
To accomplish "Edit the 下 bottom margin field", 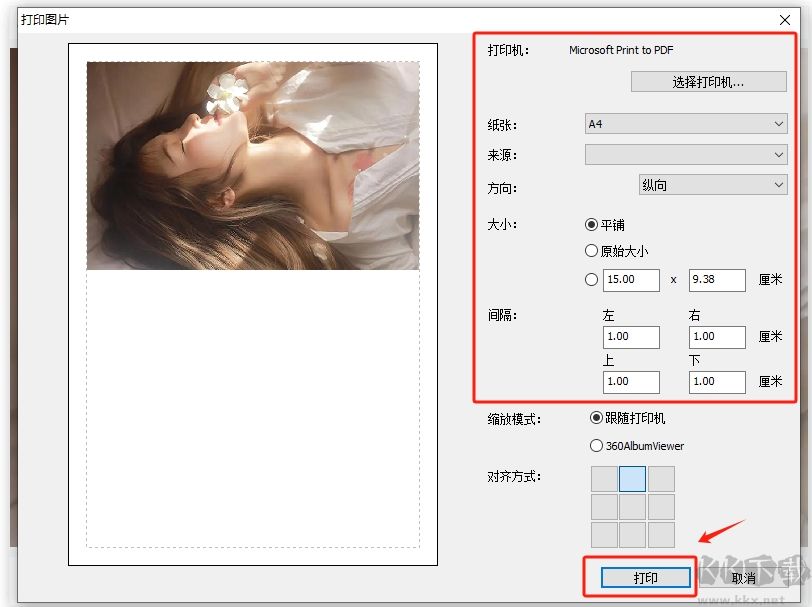I will (717, 382).
